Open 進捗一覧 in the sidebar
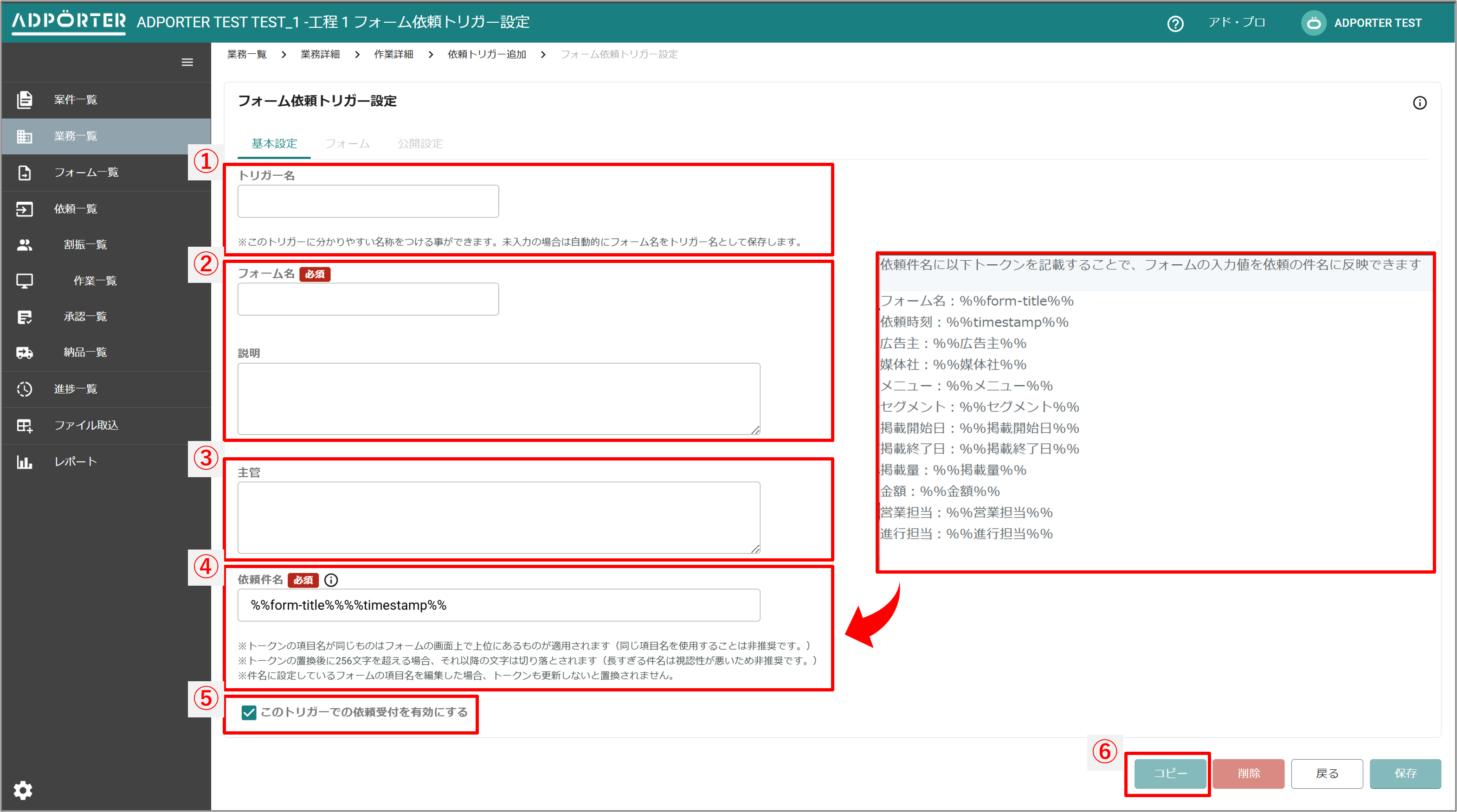 pyautogui.click(x=106, y=389)
